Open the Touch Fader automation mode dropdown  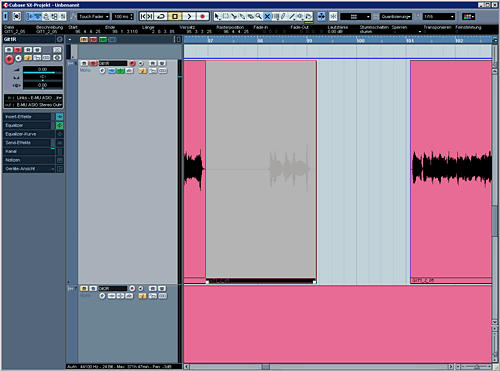94,16
